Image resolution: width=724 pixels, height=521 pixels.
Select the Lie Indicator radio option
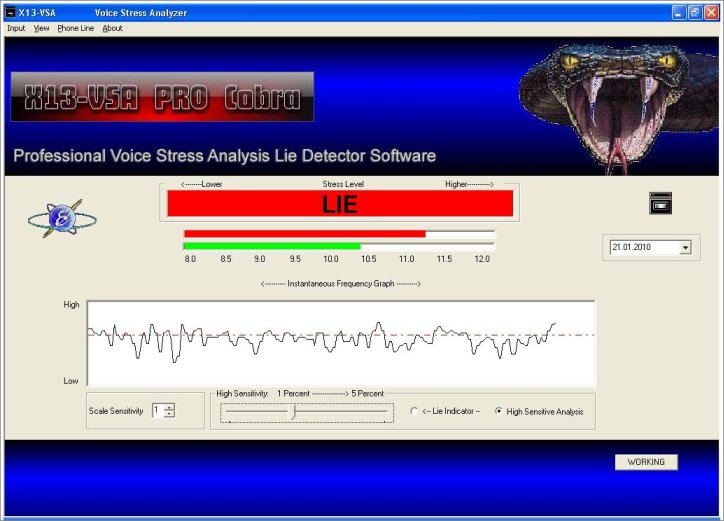415,411
